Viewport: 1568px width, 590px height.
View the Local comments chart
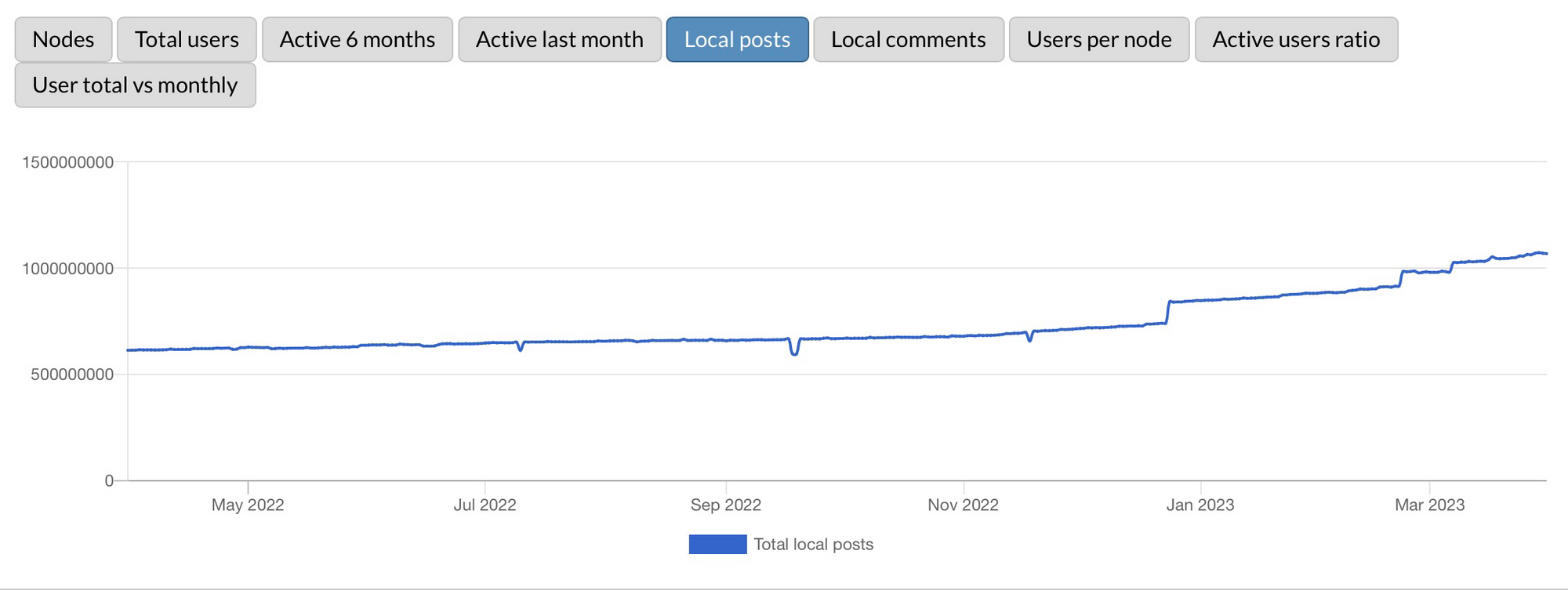coord(908,39)
